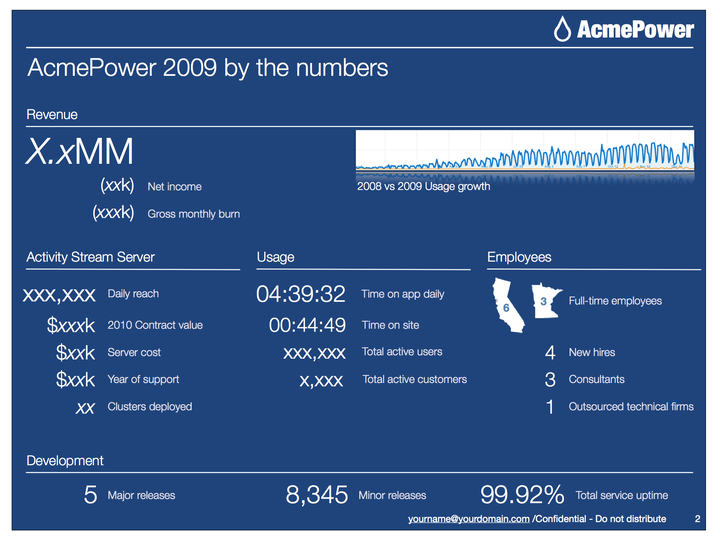This screenshot has height=546, width=720.
Task: Select the Net income label
Action: click(174, 186)
